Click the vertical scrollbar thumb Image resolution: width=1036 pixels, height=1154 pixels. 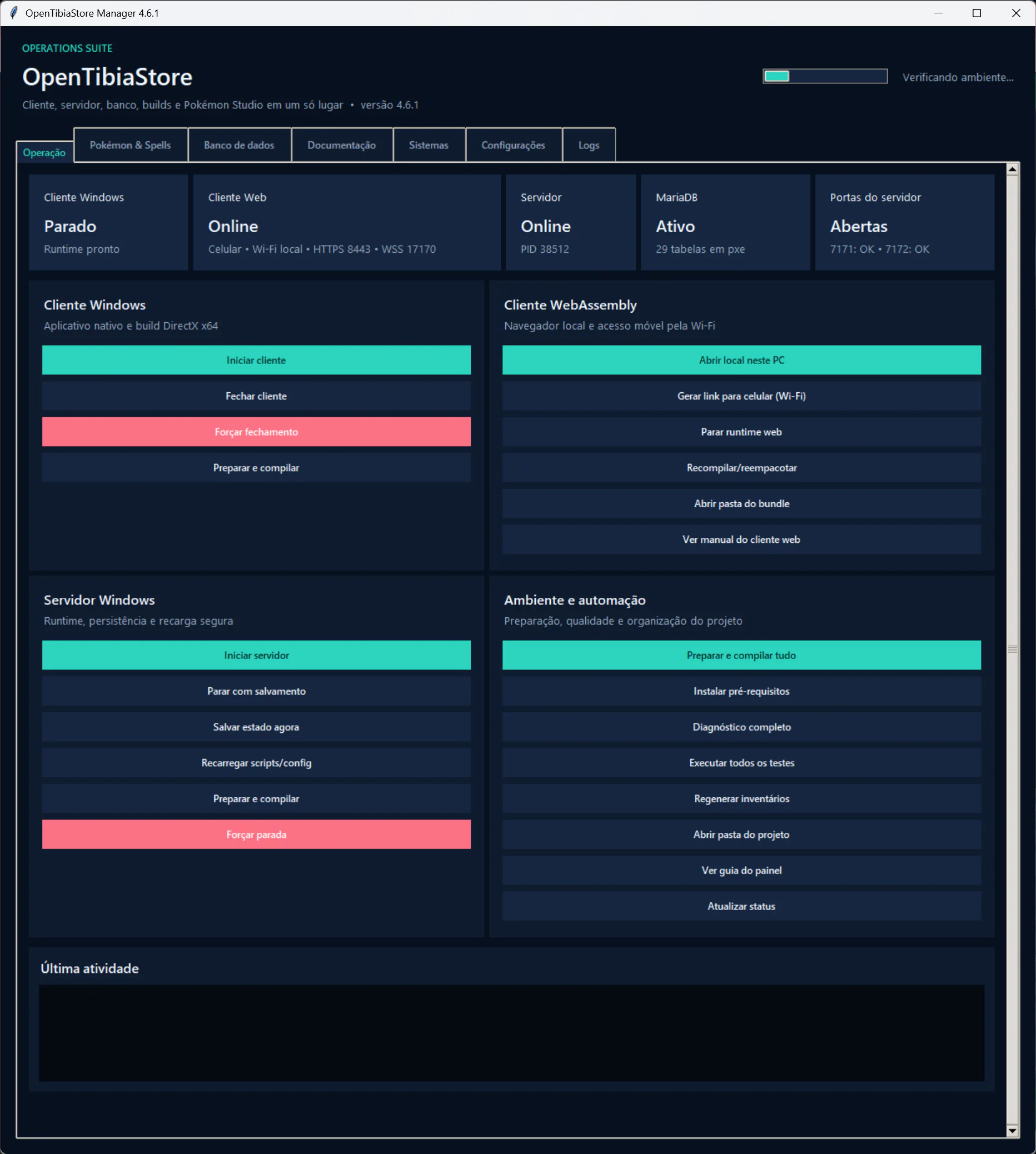pyautogui.click(x=1012, y=650)
